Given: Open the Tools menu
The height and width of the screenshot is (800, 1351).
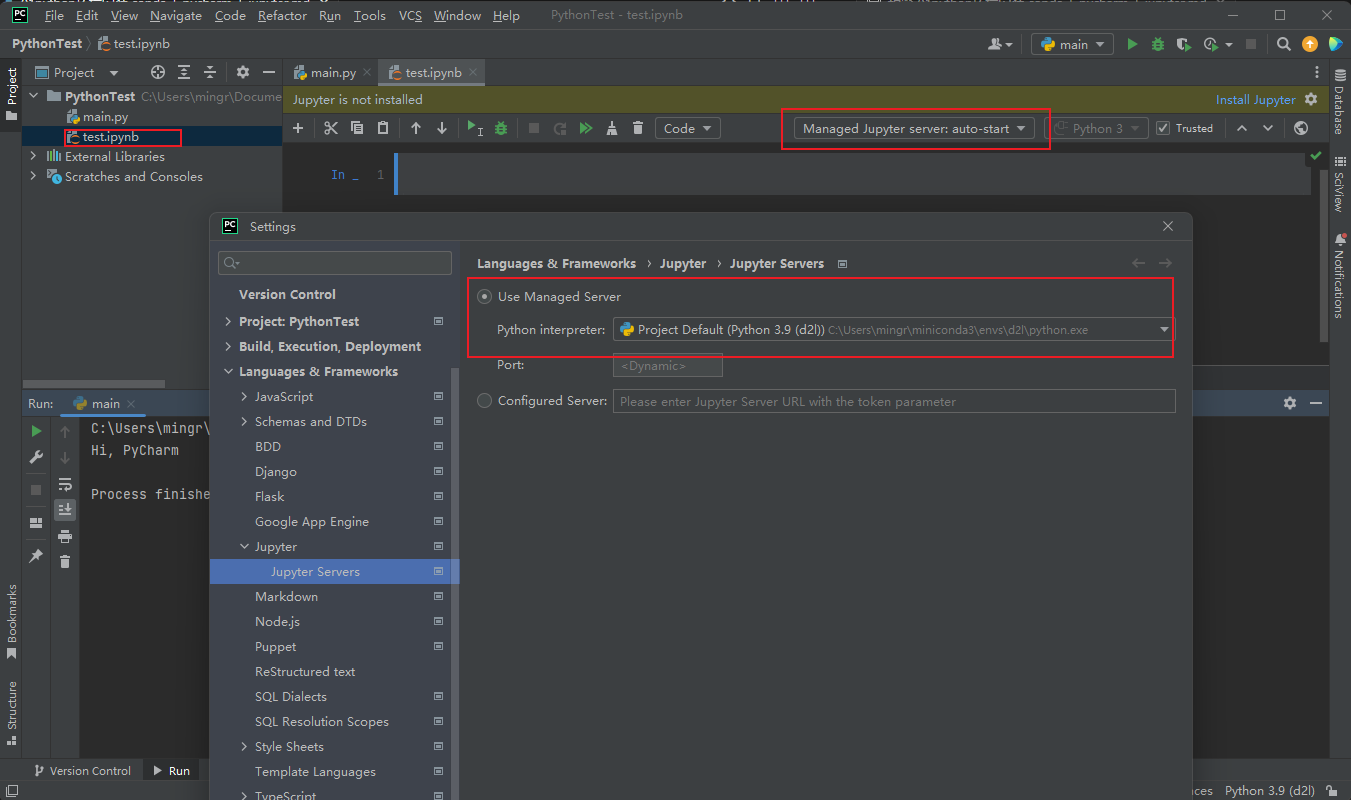Looking at the screenshot, I should pos(369,15).
